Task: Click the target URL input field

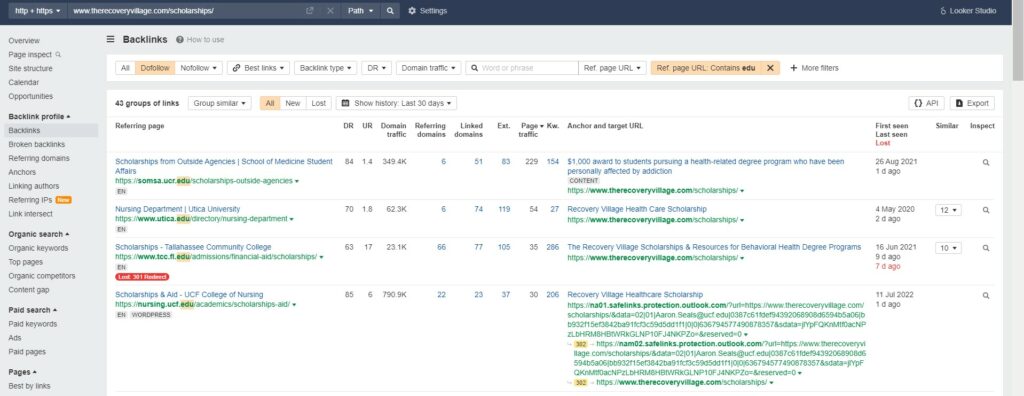Action: coord(186,11)
